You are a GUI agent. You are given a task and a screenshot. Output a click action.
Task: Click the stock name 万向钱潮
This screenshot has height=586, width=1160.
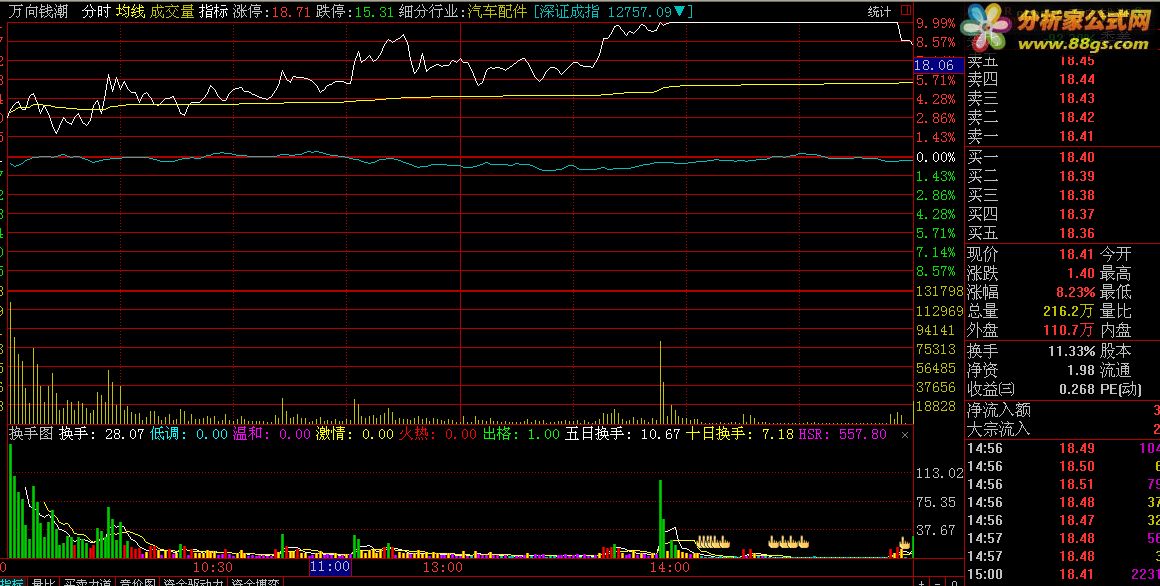[38, 12]
